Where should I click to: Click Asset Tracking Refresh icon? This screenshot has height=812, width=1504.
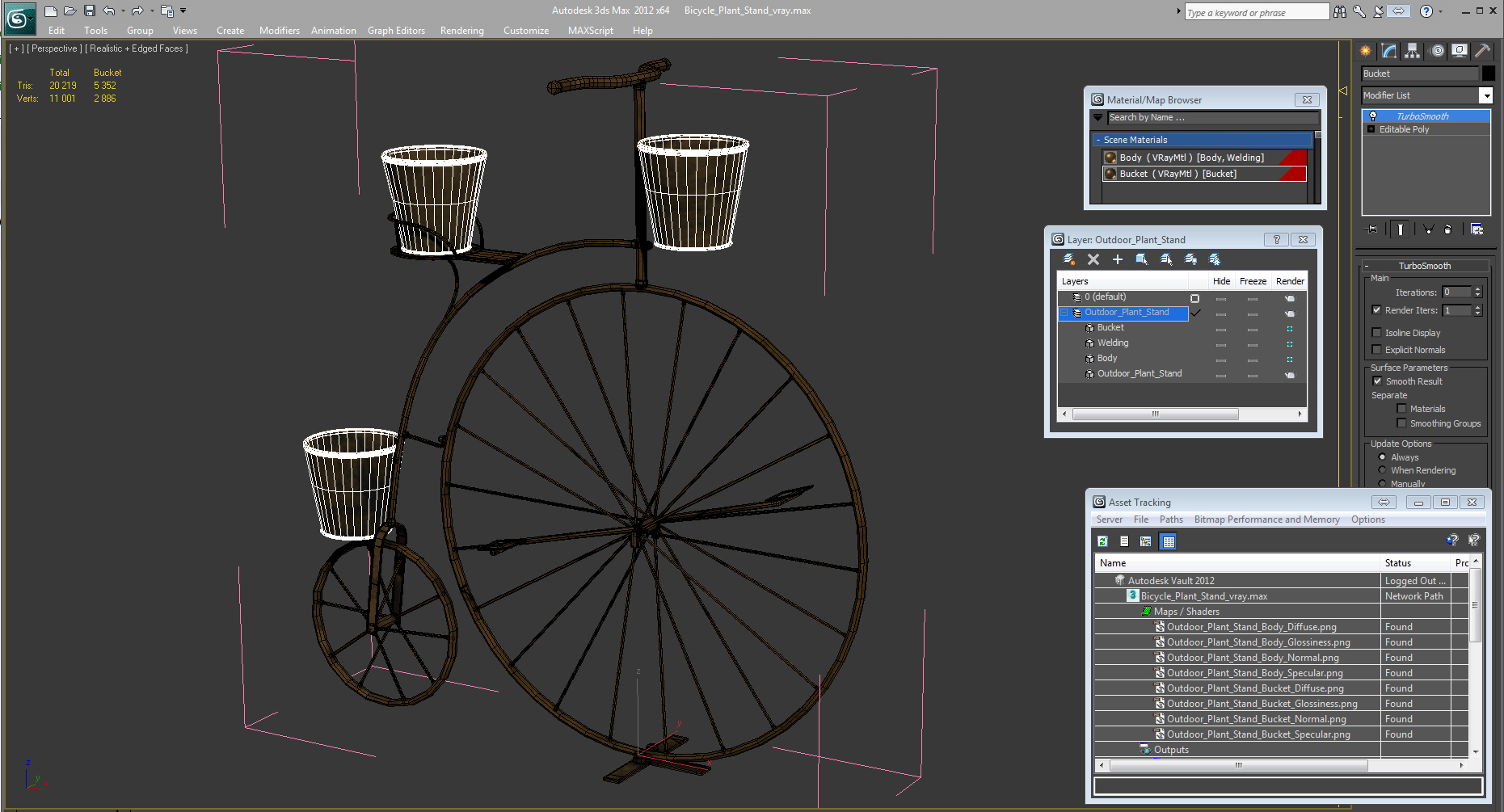click(1103, 541)
